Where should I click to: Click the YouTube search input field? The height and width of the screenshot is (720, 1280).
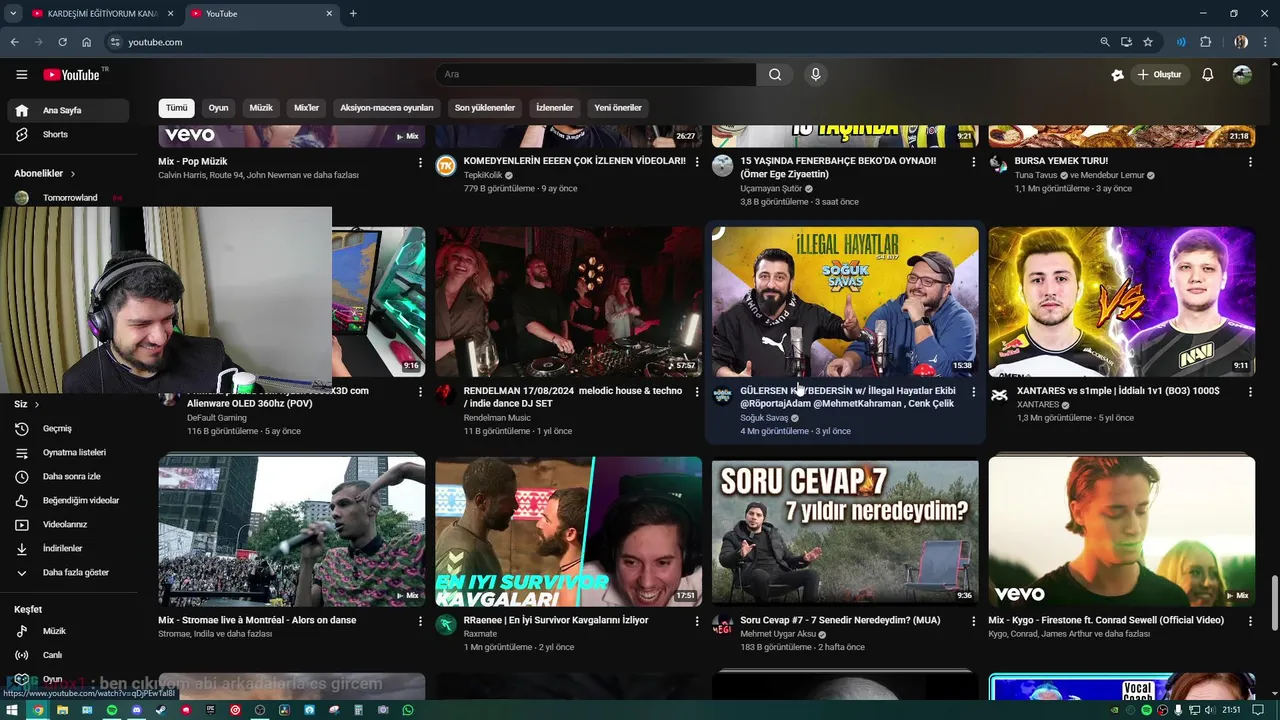(x=596, y=74)
